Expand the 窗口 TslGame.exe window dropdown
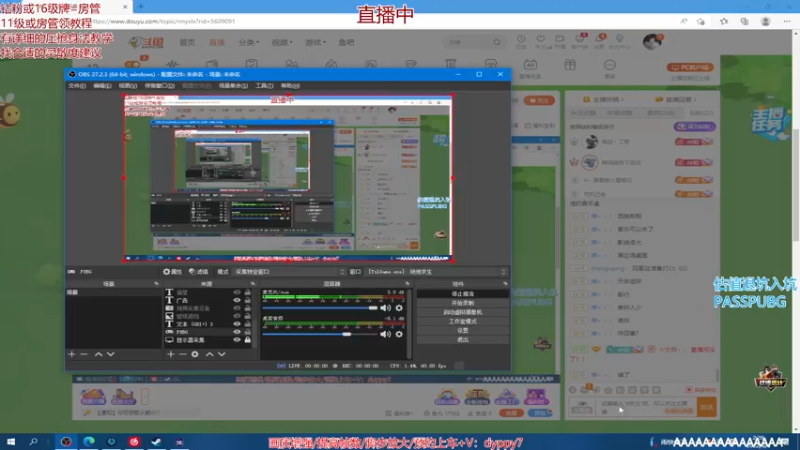800x450 pixels. (437, 272)
